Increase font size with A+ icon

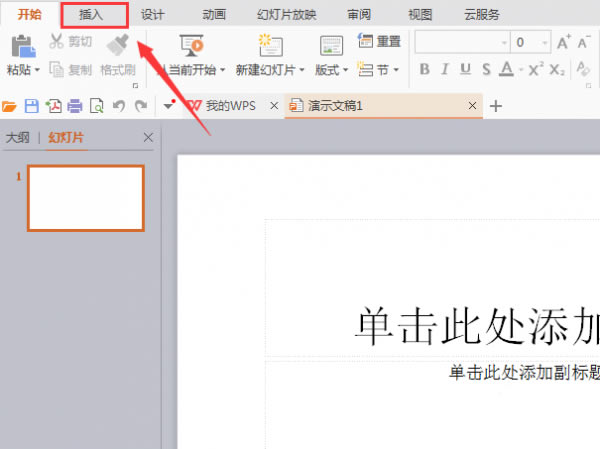[x=564, y=42]
